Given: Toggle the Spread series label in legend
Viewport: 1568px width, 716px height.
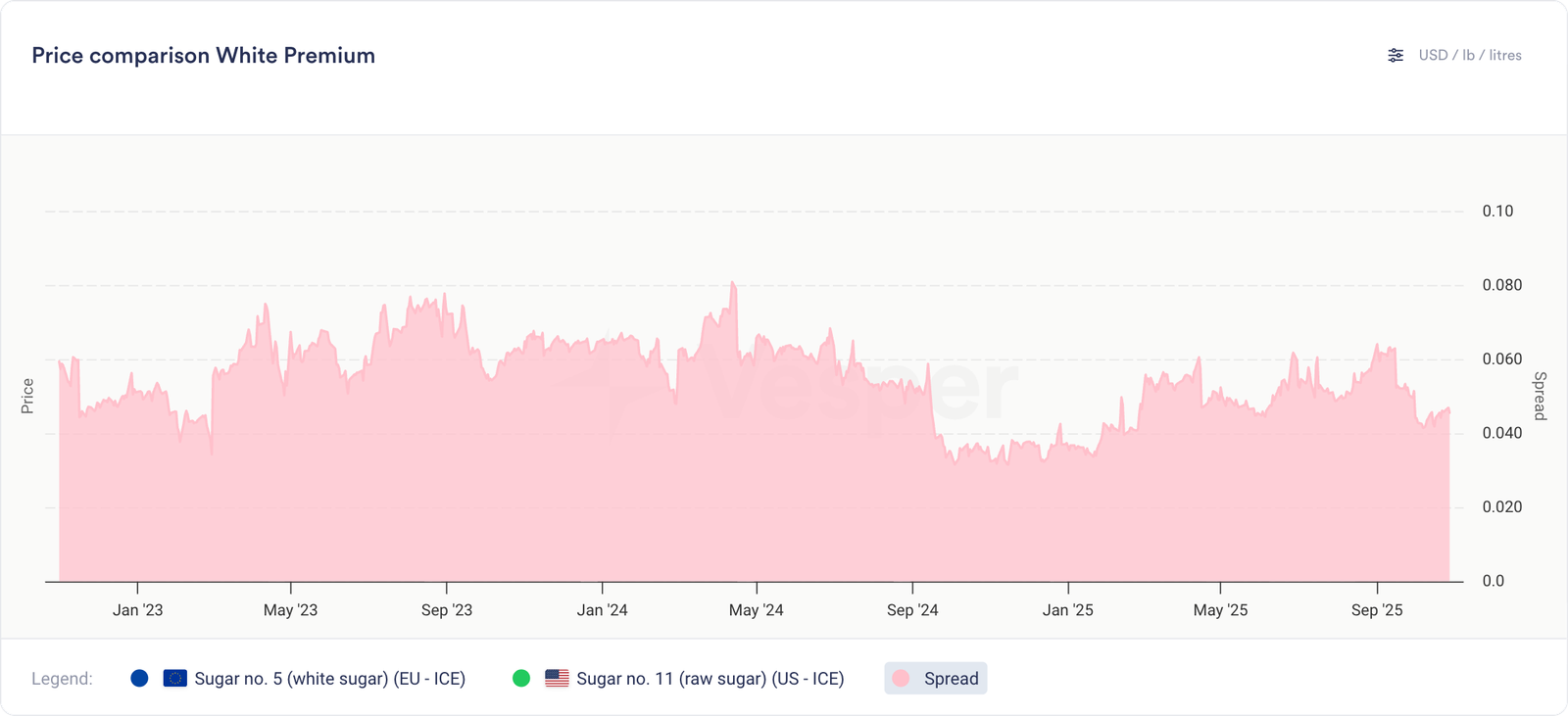Looking at the screenshot, I should tap(951, 679).
